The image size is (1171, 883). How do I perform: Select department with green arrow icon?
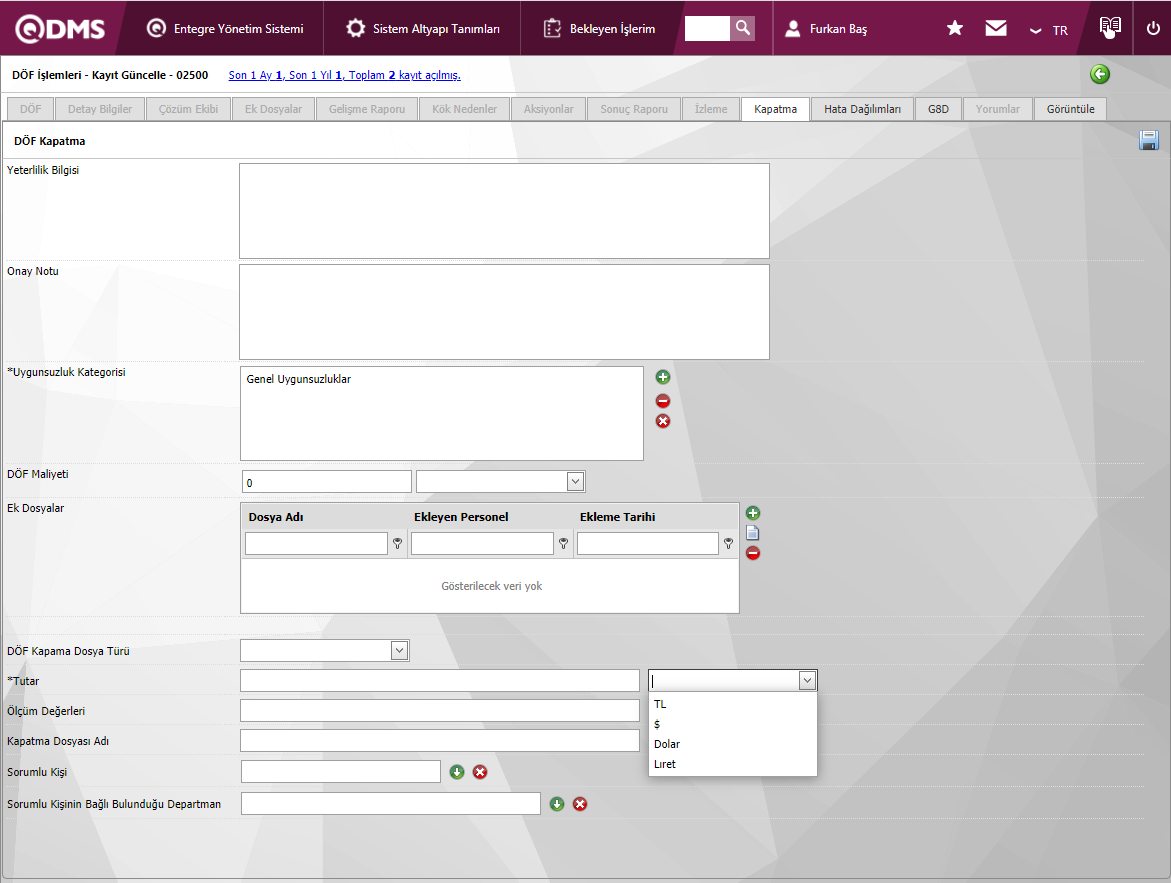coord(557,804)
